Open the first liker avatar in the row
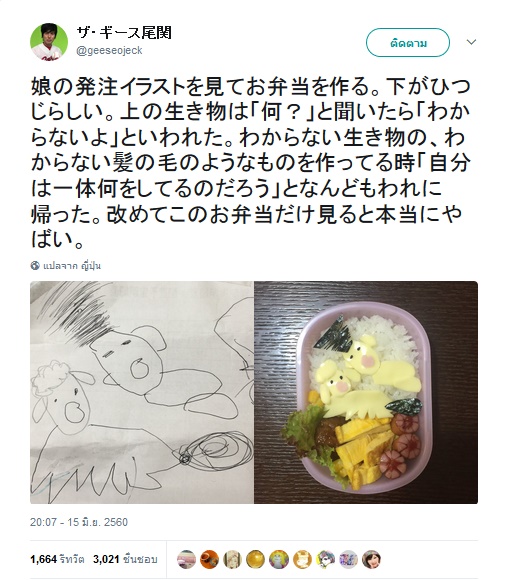Viewport: 507px width, 580px height. pos(186,559)
